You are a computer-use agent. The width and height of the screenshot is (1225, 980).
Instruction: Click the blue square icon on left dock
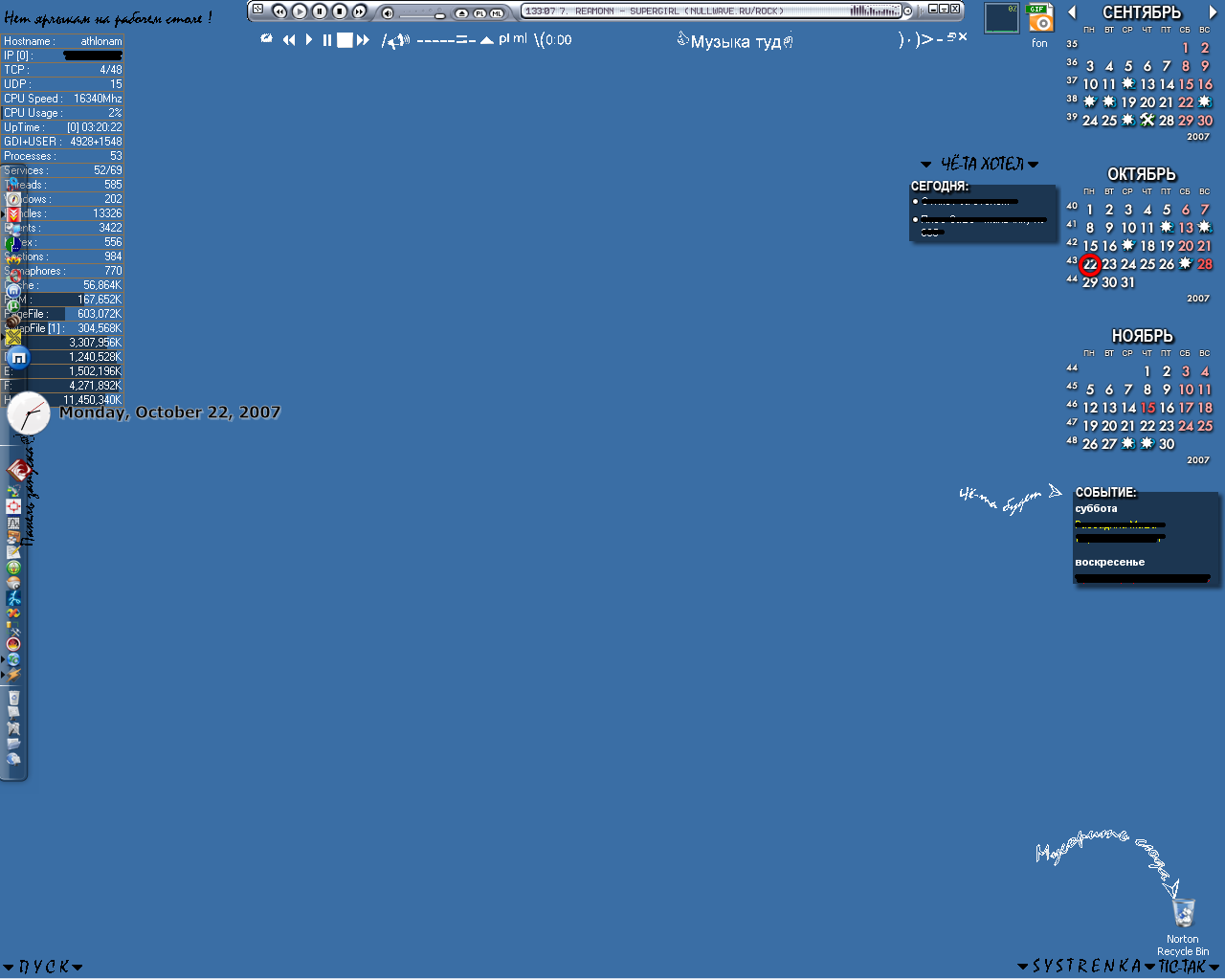18,358
